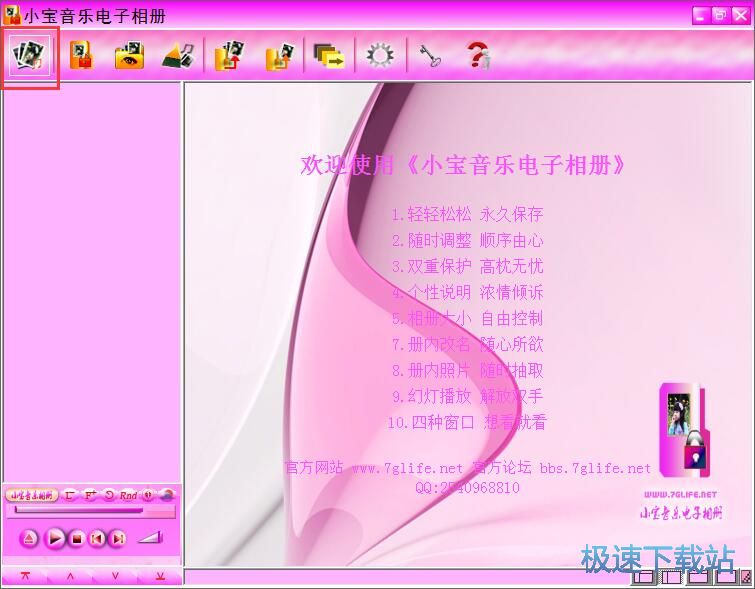Toggle Rnd random playback mode
Screen dimensions: 755x589
click(x=128, y=495)
